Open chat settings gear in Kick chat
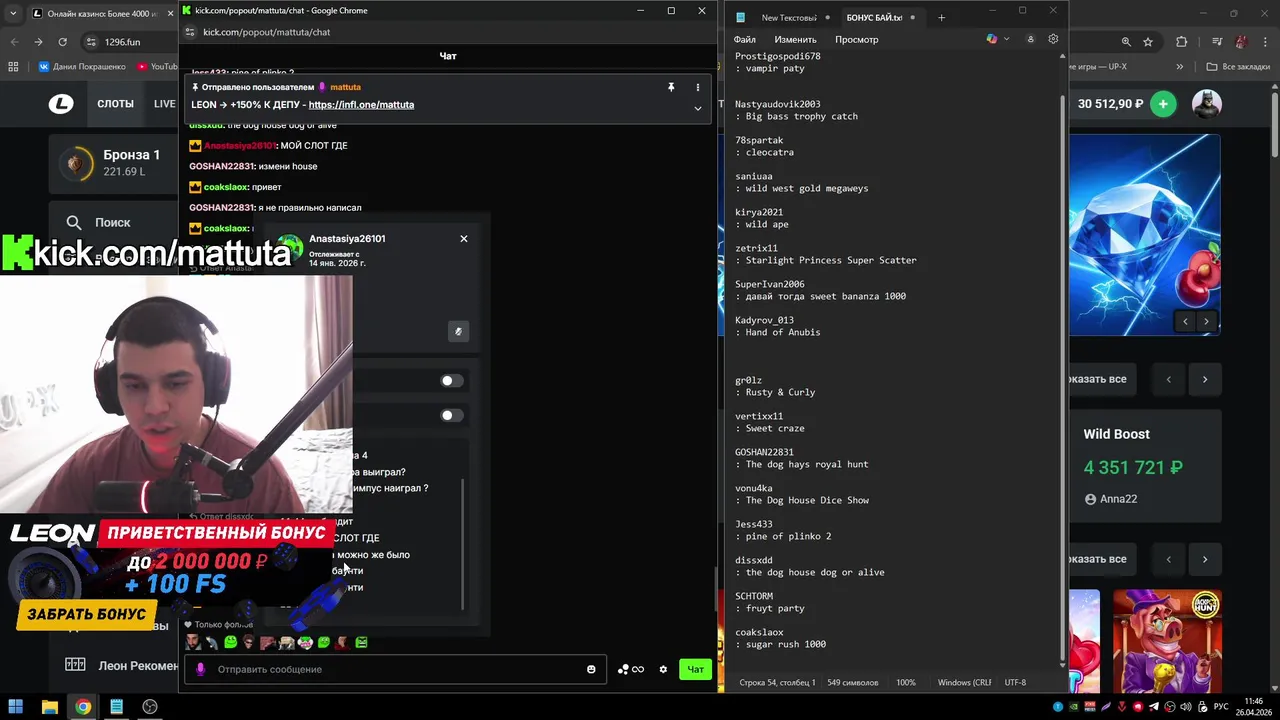Viewport: 1280px width, 720px height. click(x=663, y=669)
